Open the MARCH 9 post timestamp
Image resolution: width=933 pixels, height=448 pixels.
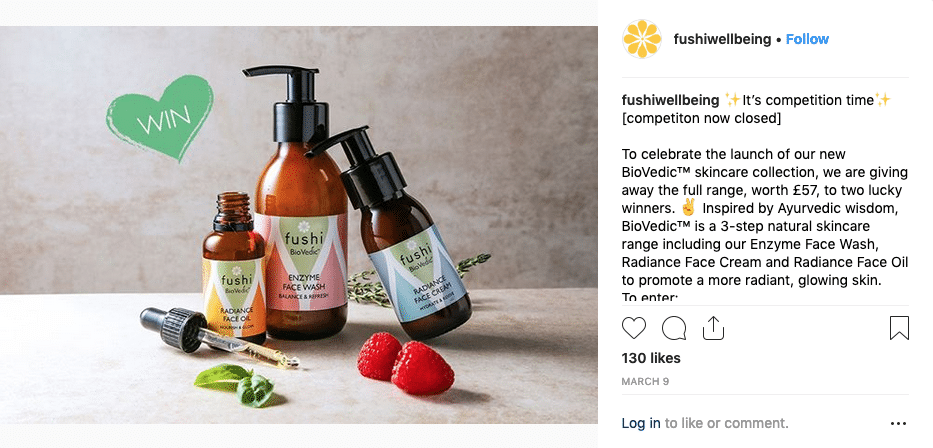pyautogui.click(x=645, y=381)
